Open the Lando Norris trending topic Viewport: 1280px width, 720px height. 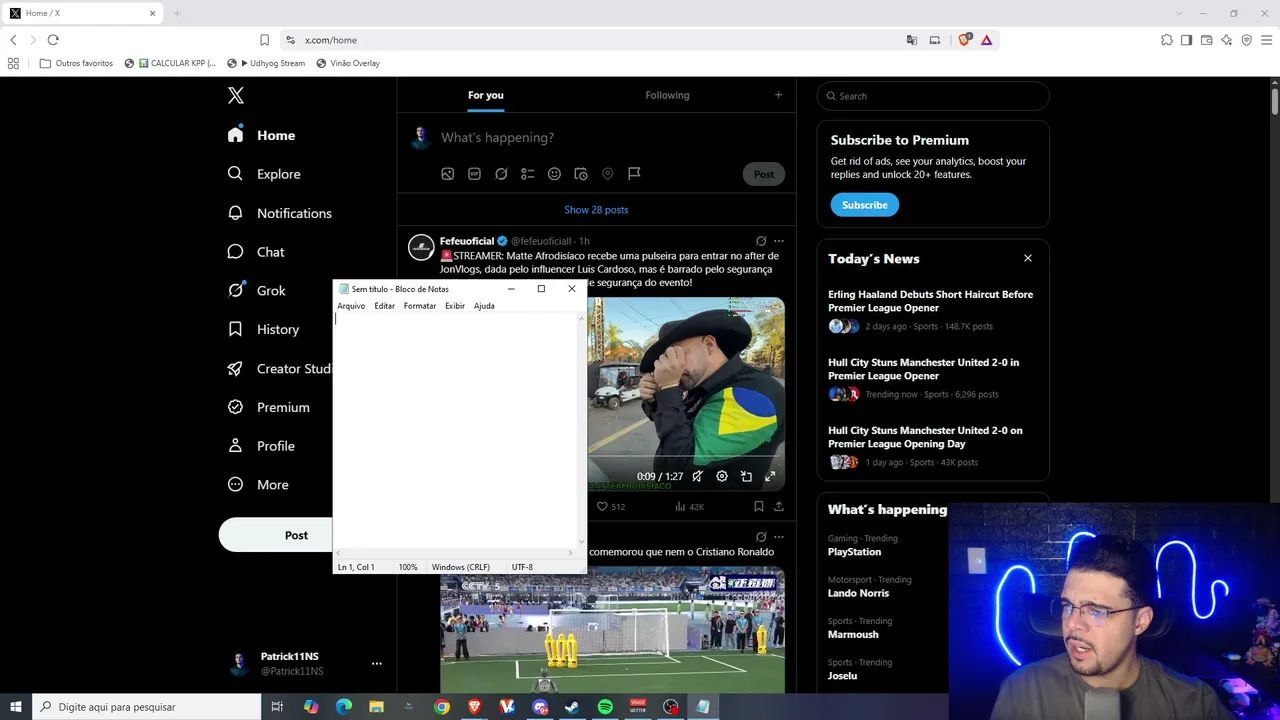(x=859, y=593)
